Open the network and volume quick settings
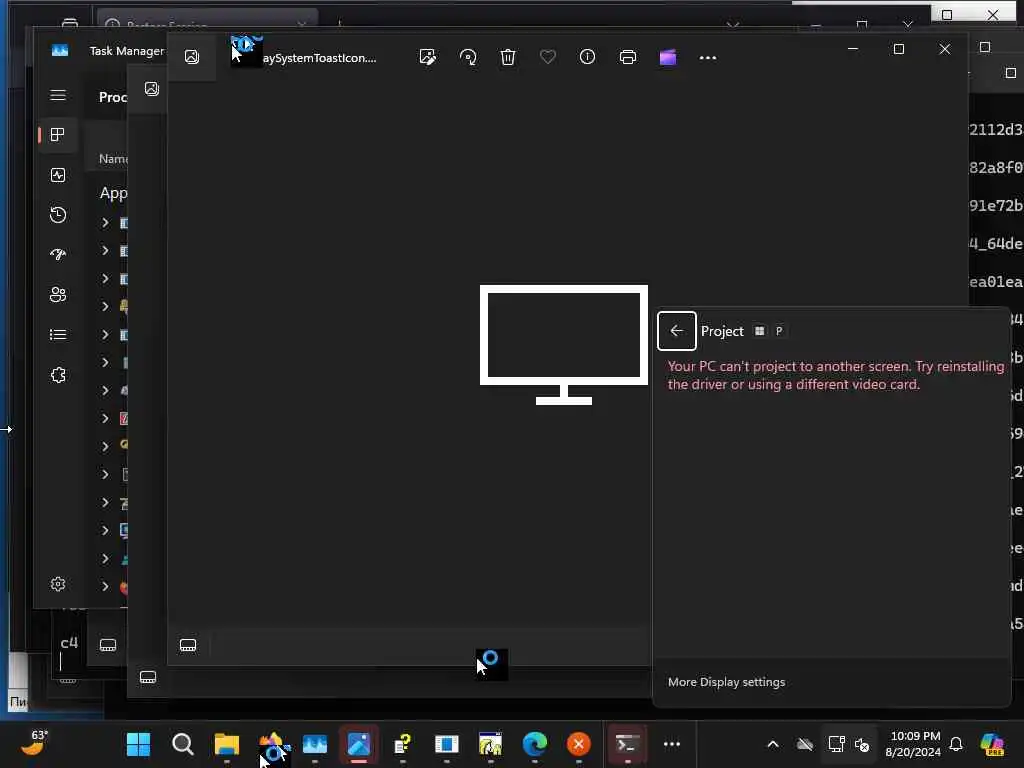Screen dimensions: 1024x768 pyautogui.click(x=848, y=744)
